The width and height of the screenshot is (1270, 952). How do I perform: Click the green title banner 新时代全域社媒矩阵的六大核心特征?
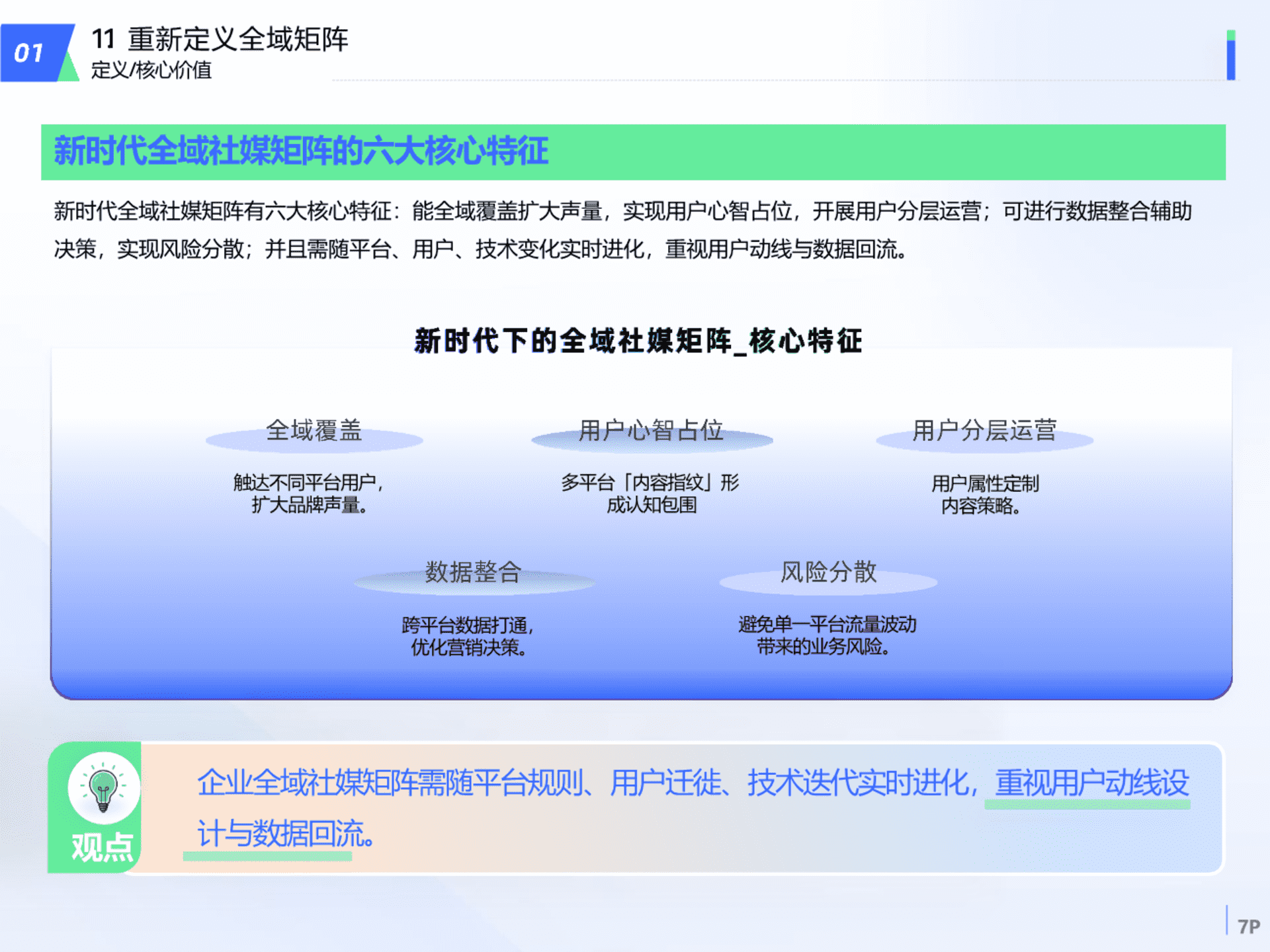(x=301, y=151)
